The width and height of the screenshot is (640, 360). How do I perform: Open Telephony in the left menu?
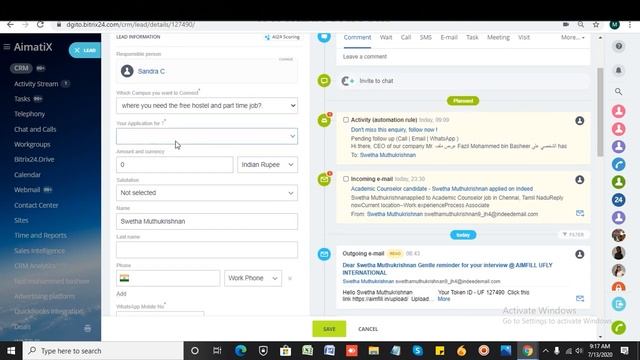pyautogui.click(x=29, y=114)
